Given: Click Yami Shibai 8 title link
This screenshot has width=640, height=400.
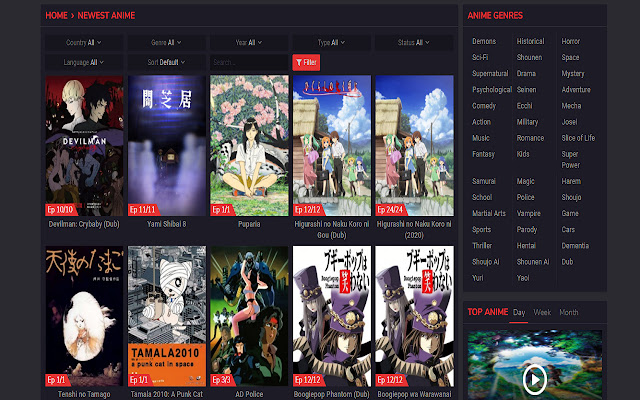Looking at the screenshot, I should pos(167,224).
